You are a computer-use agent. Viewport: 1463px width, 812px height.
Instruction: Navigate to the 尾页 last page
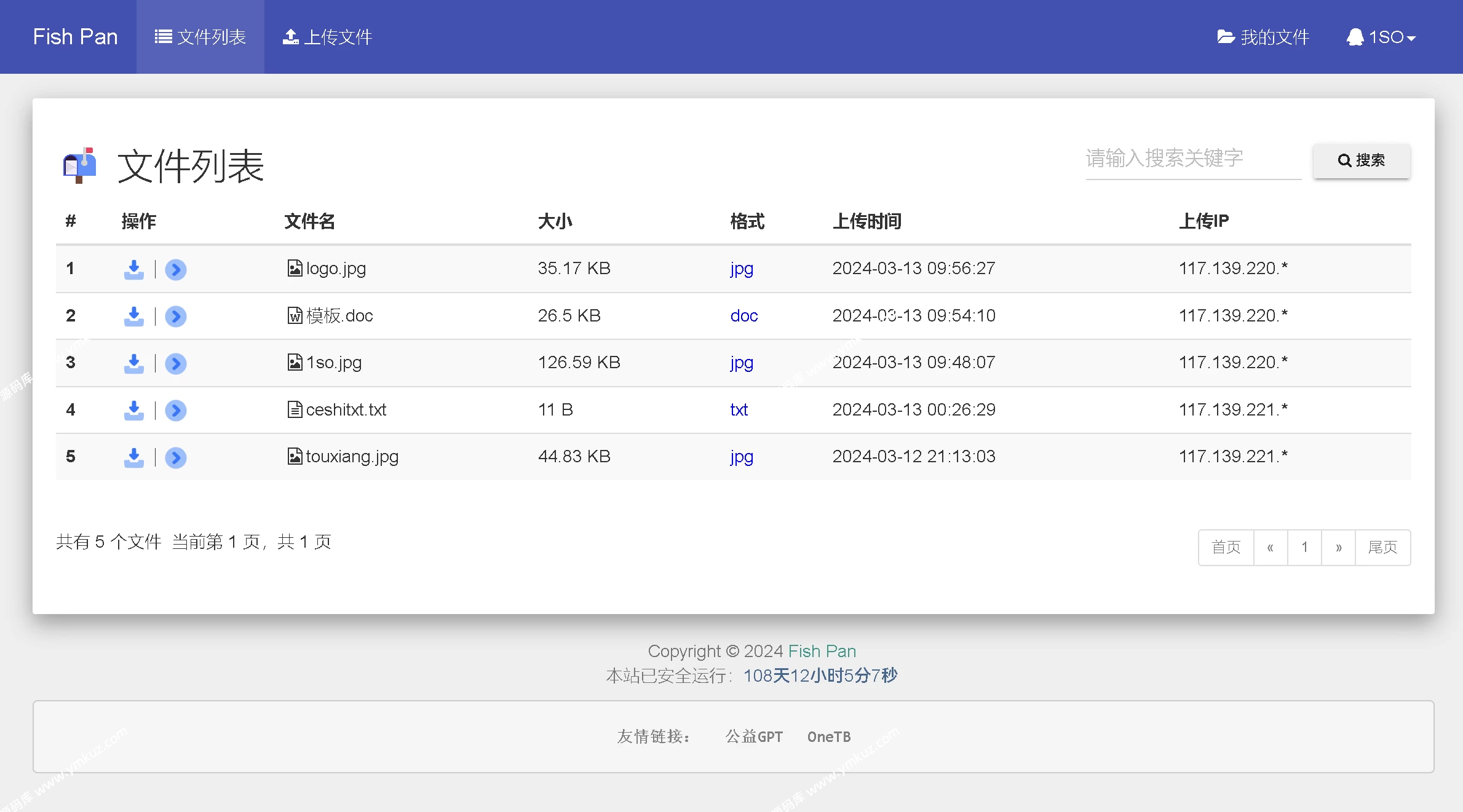click(1383, 546)
